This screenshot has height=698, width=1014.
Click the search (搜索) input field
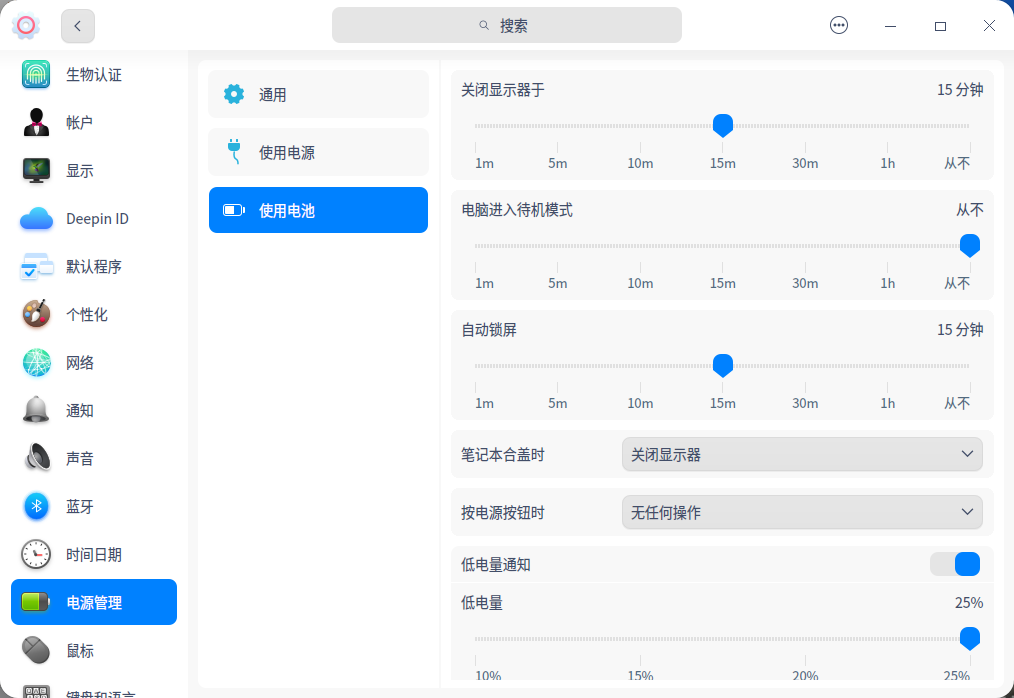tap(507, 26)
